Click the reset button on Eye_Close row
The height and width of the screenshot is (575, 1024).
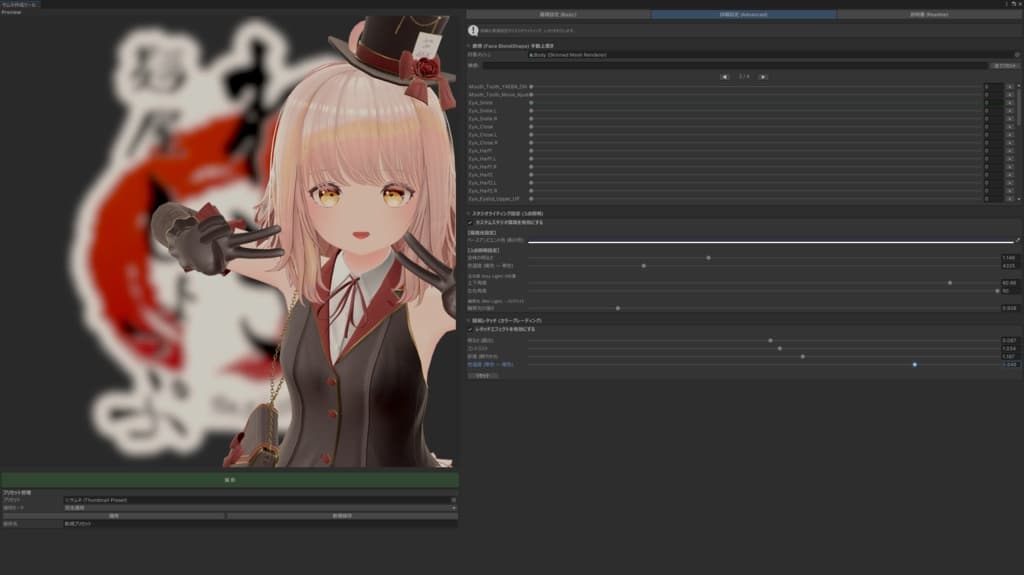coord(1010,127)
